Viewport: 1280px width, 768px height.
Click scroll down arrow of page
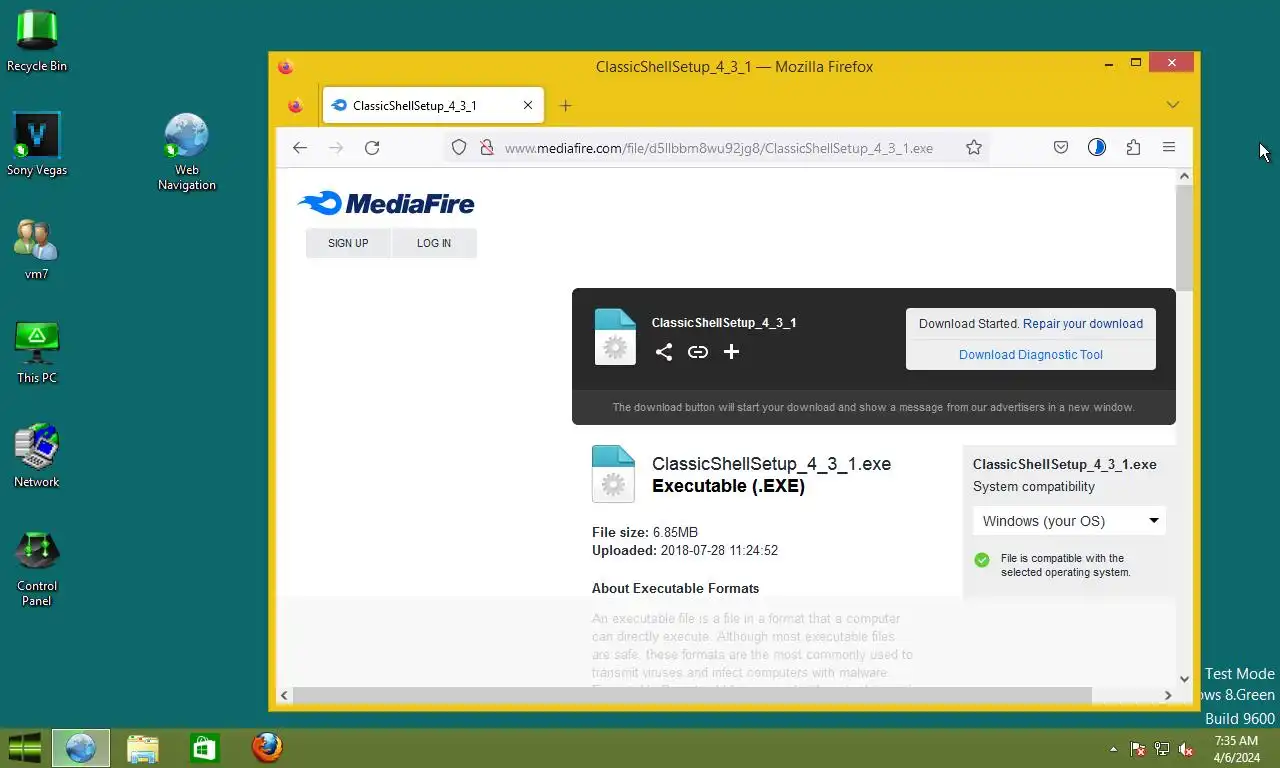(x=1184, y=679)
